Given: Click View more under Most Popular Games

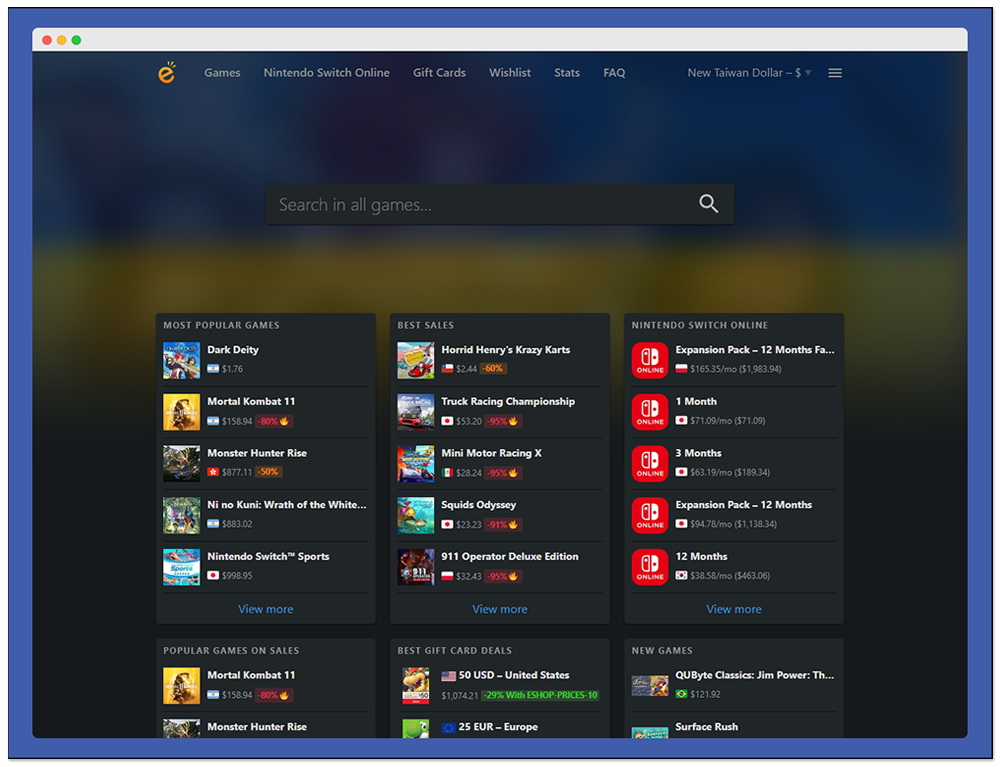Looking at the screenshot, I should click(265, 610).
